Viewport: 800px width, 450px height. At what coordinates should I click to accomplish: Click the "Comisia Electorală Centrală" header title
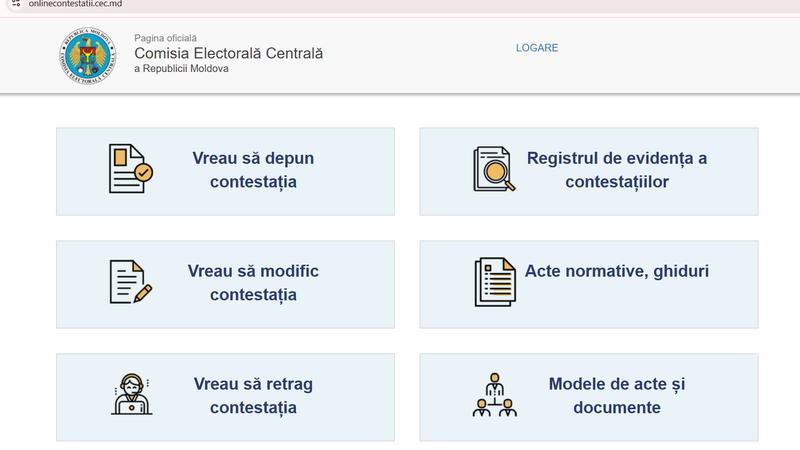pyautogui.click(x=228, y=53)
